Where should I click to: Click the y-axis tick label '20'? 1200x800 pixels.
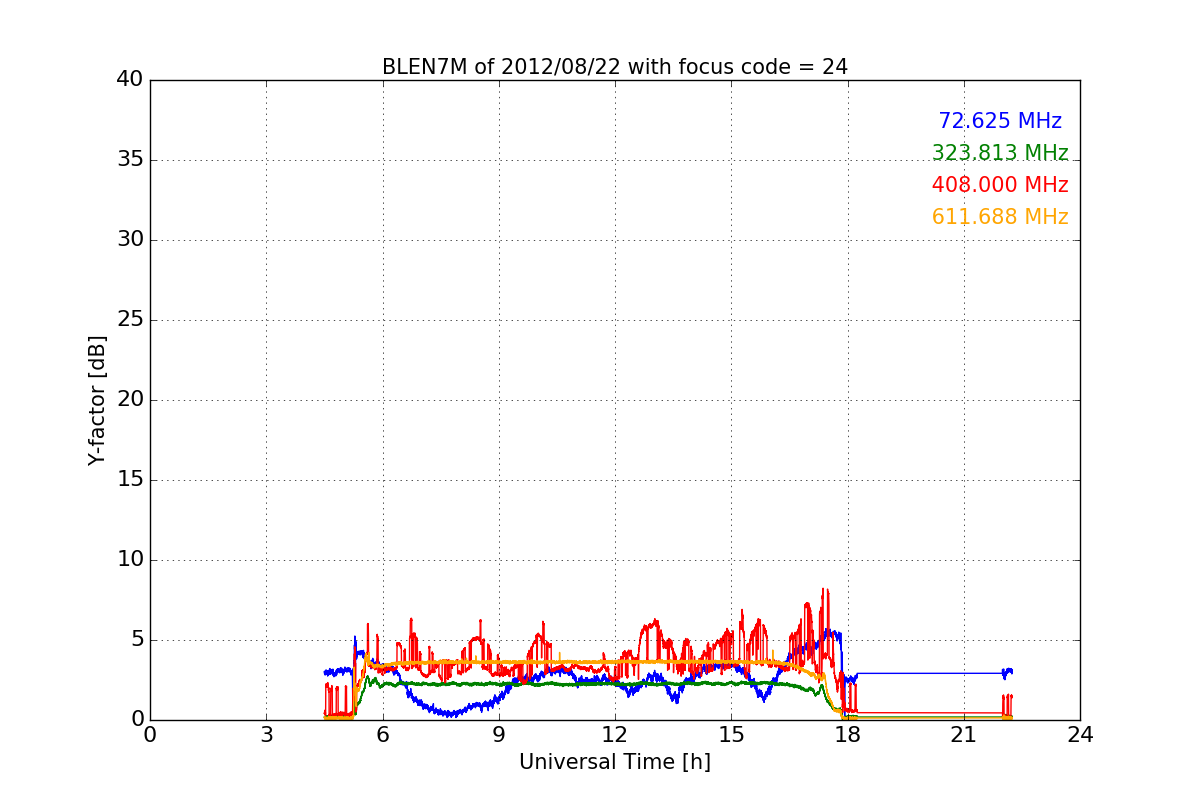click(130, 400)
